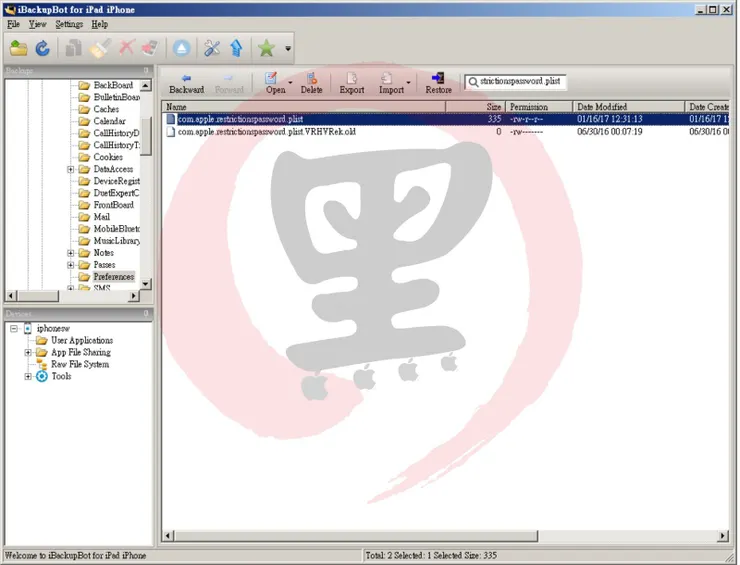The image size is (740, 565).
Task: Click down arrow of Backups tree scrollbar
Action: [146, 284]
